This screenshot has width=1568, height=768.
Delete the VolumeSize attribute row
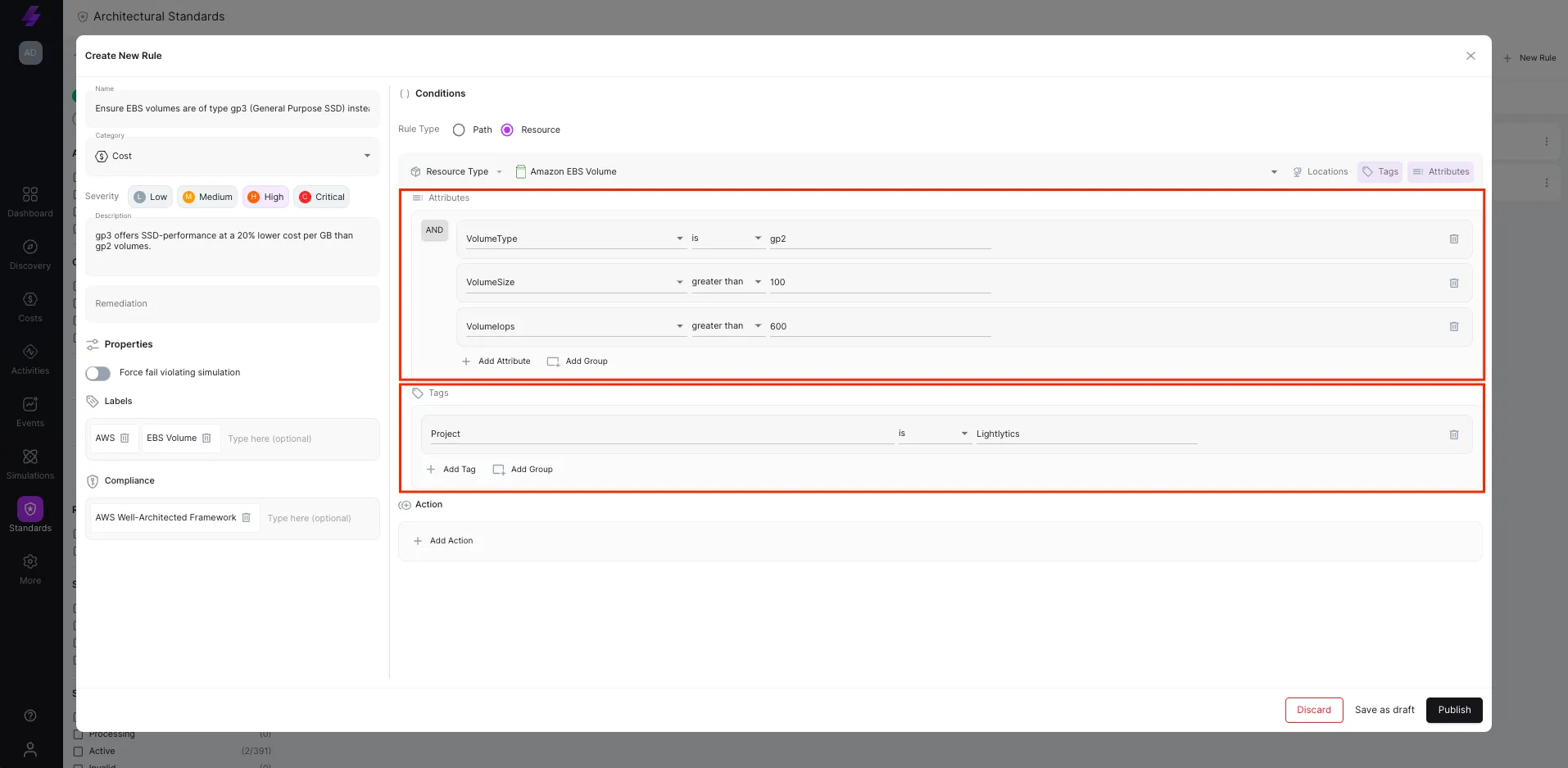[1454, 283]
